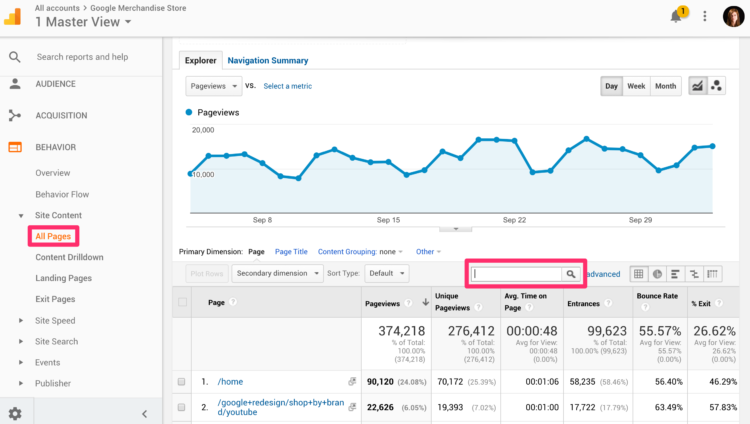Screen dimensions: 750x424
Task: Click the Pageviews sort arrow
Action: click(425, 302)
